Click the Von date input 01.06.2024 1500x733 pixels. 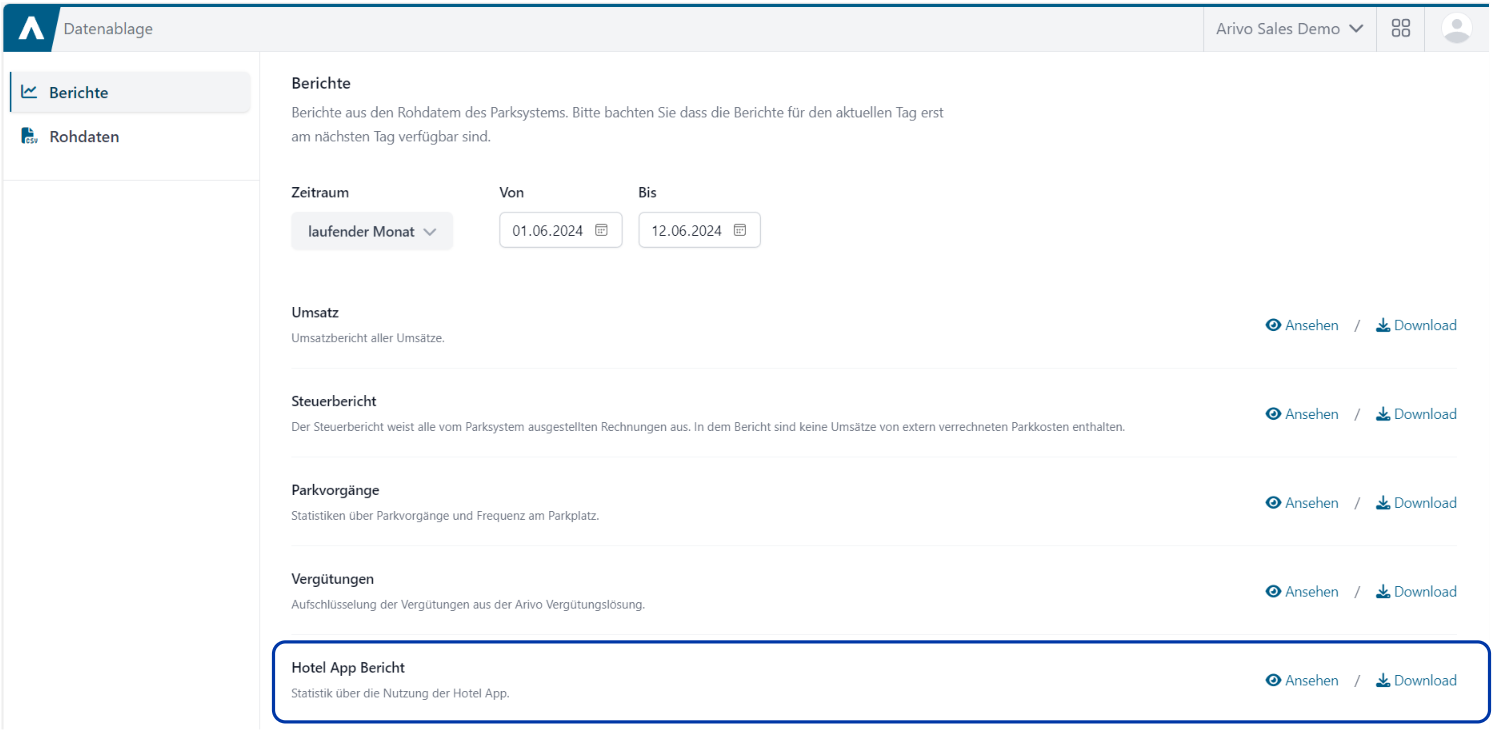coord(548,231)
